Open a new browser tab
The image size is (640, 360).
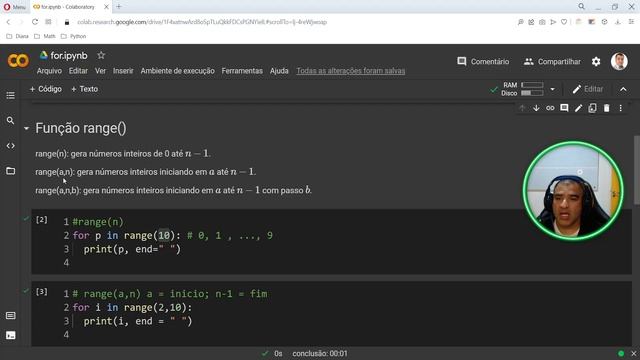pos(119,7)
